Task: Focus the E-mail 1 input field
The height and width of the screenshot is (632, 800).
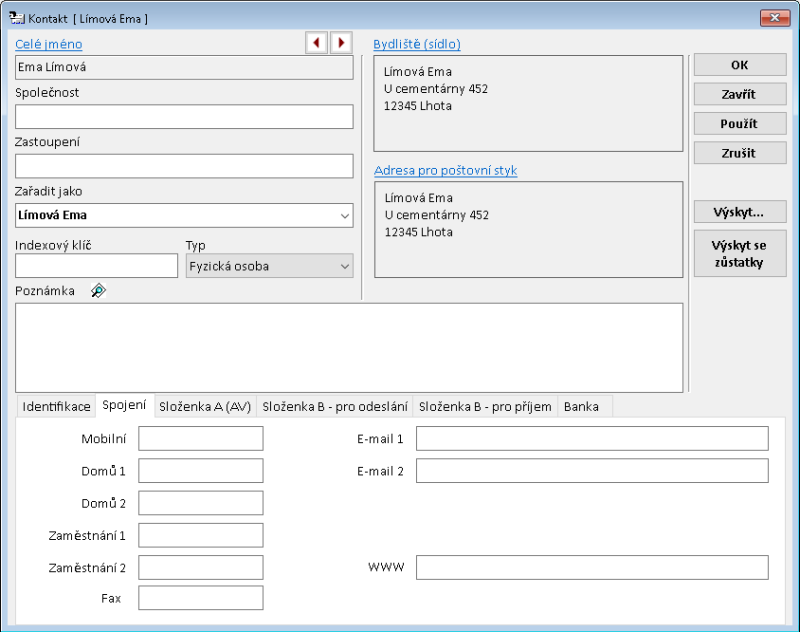Action: 591,439
